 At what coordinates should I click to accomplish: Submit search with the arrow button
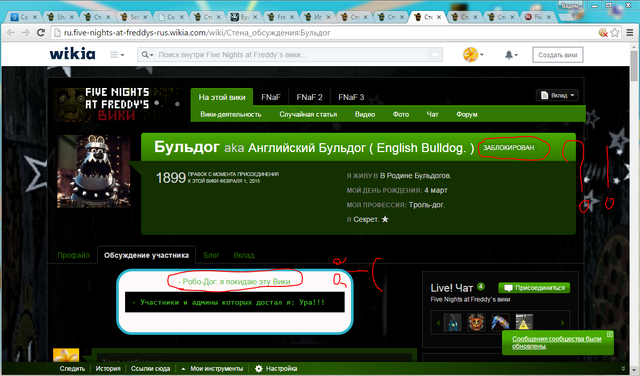click(x=435, y=55)
